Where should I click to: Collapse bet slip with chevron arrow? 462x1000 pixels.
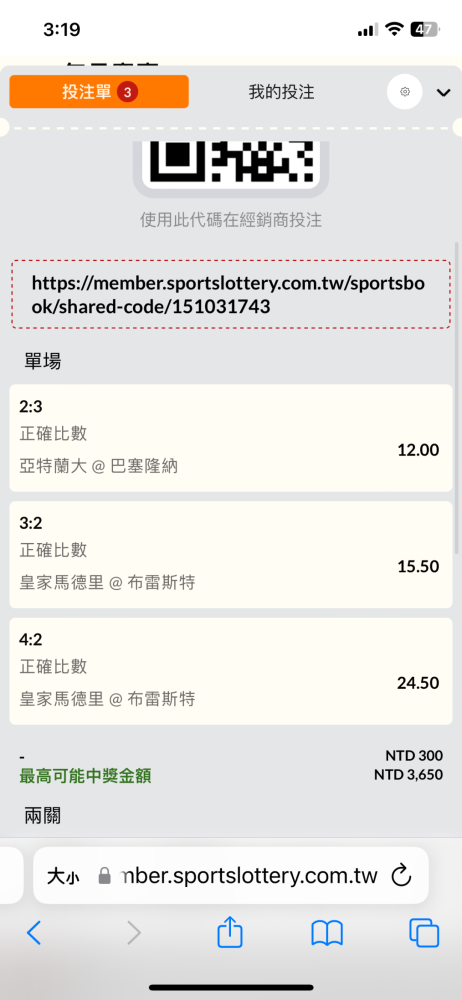443,93
